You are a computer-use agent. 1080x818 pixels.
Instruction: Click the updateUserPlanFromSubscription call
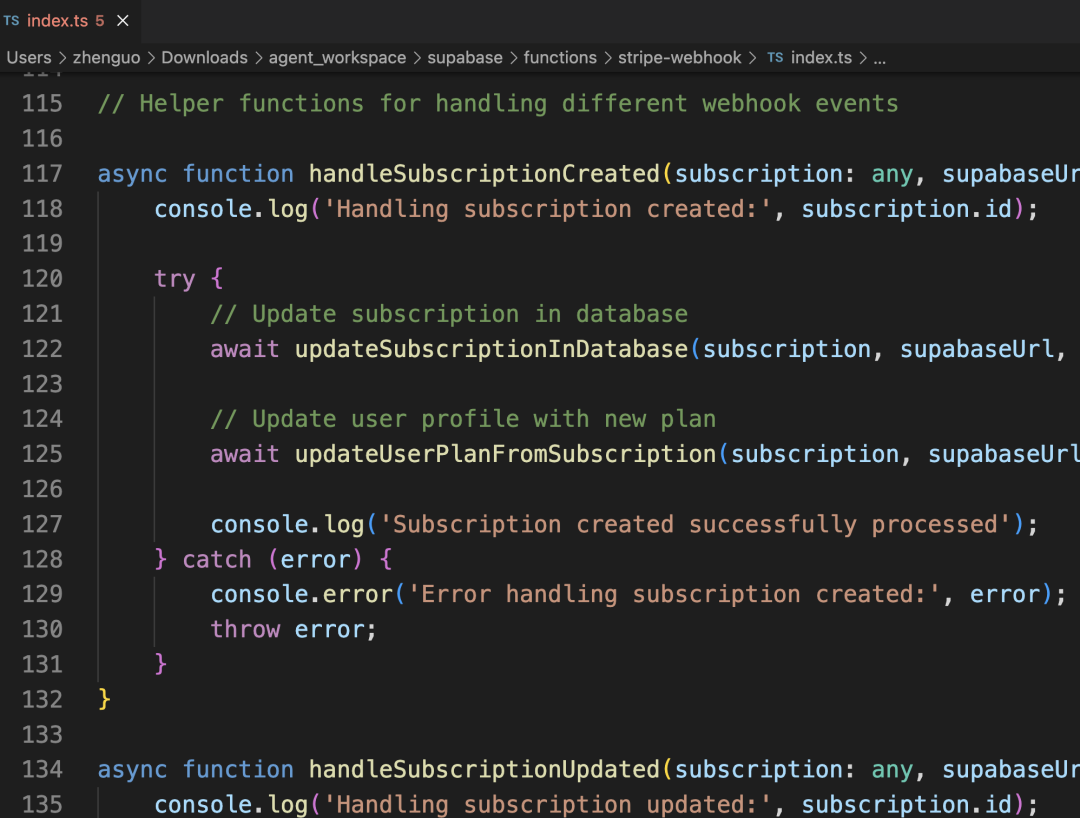(506, 454)
